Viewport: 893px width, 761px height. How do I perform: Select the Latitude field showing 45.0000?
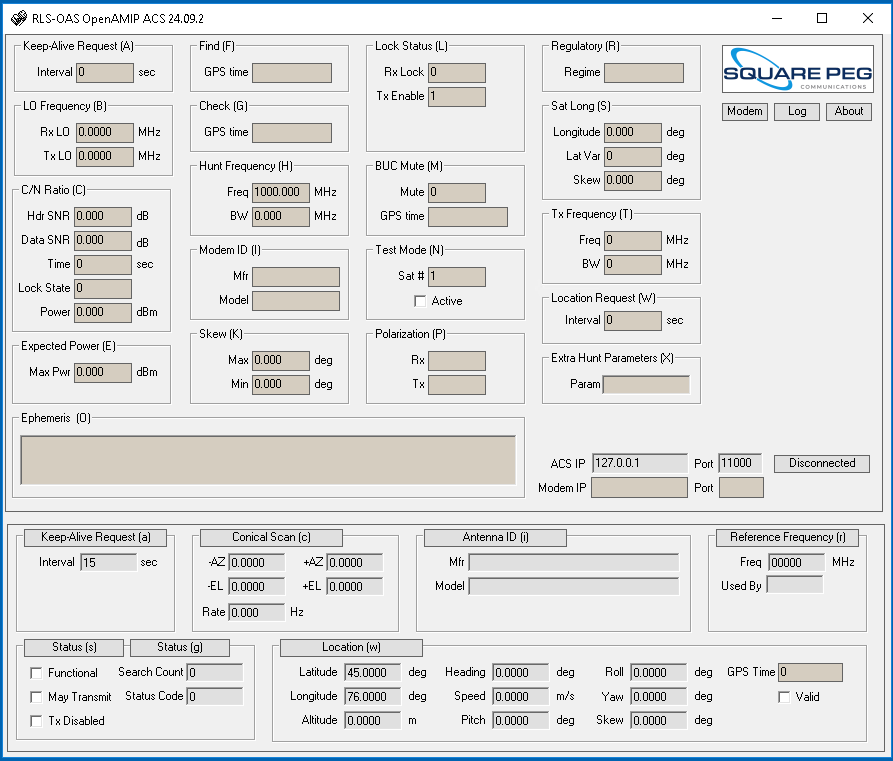click(372, 673)
